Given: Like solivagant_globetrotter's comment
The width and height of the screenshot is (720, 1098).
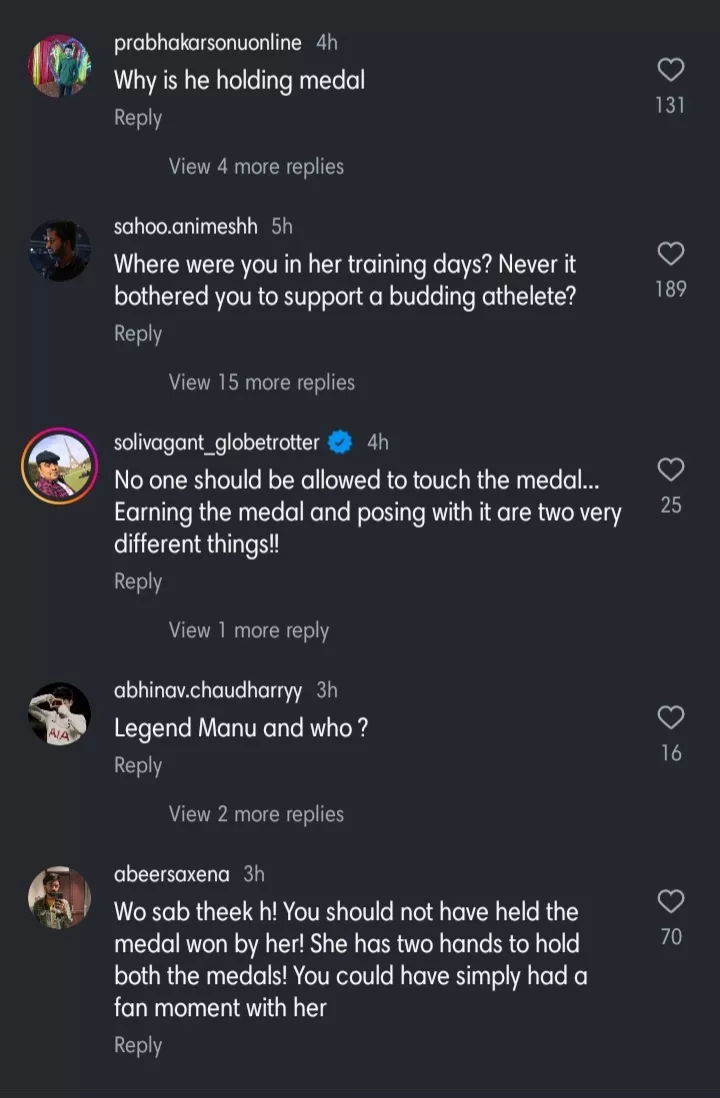Looking at the screenshot, I should 670,469.
